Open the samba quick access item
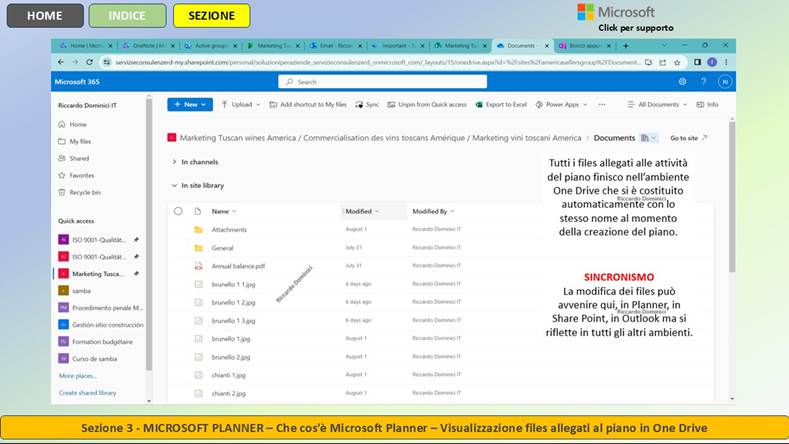 (x=75, y=291)
